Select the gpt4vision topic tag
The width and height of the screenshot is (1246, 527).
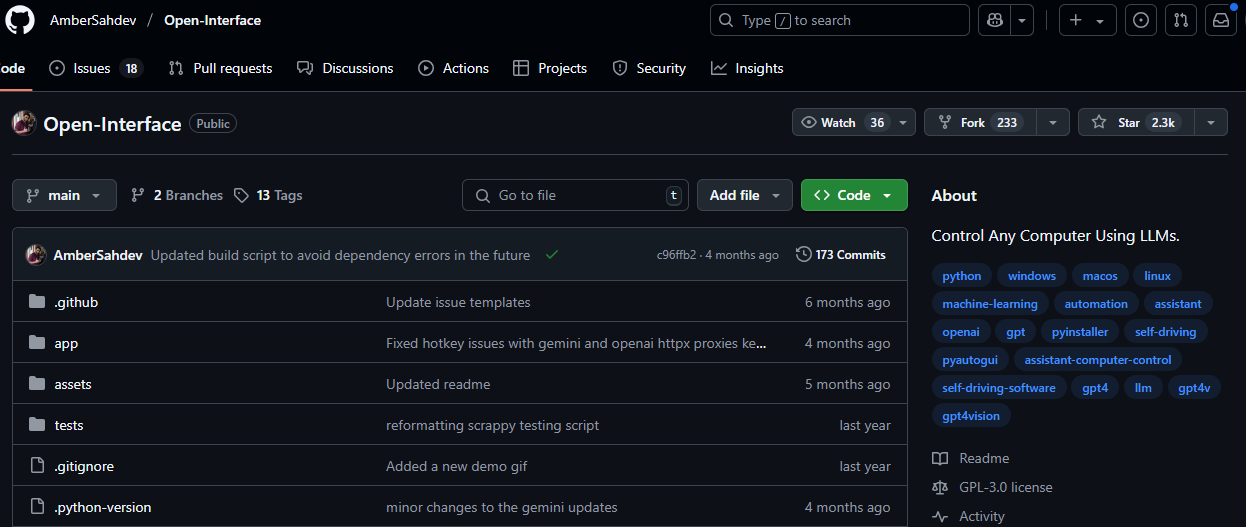[x=971, y=416]
